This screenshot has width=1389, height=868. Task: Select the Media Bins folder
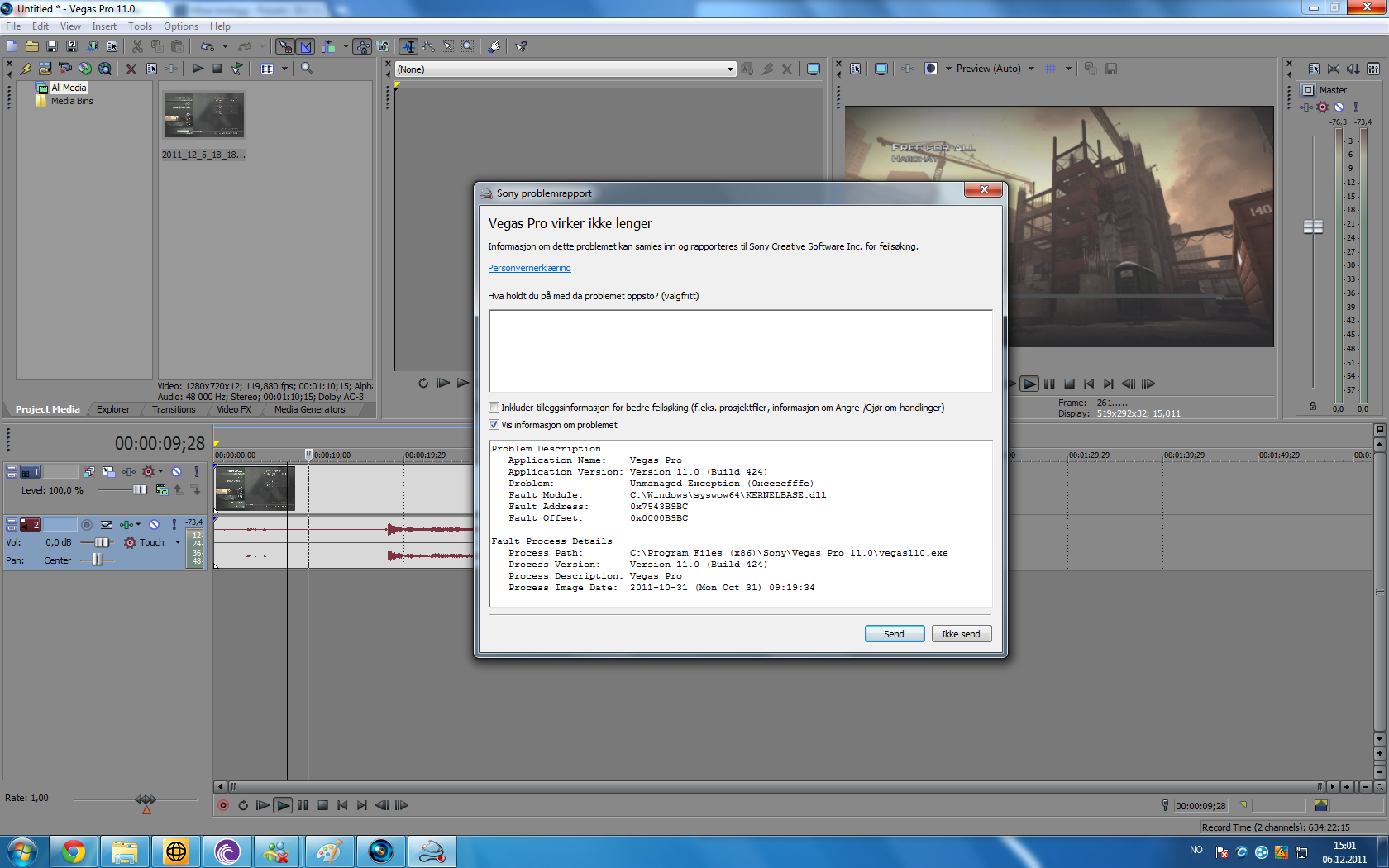coord(71,101)
